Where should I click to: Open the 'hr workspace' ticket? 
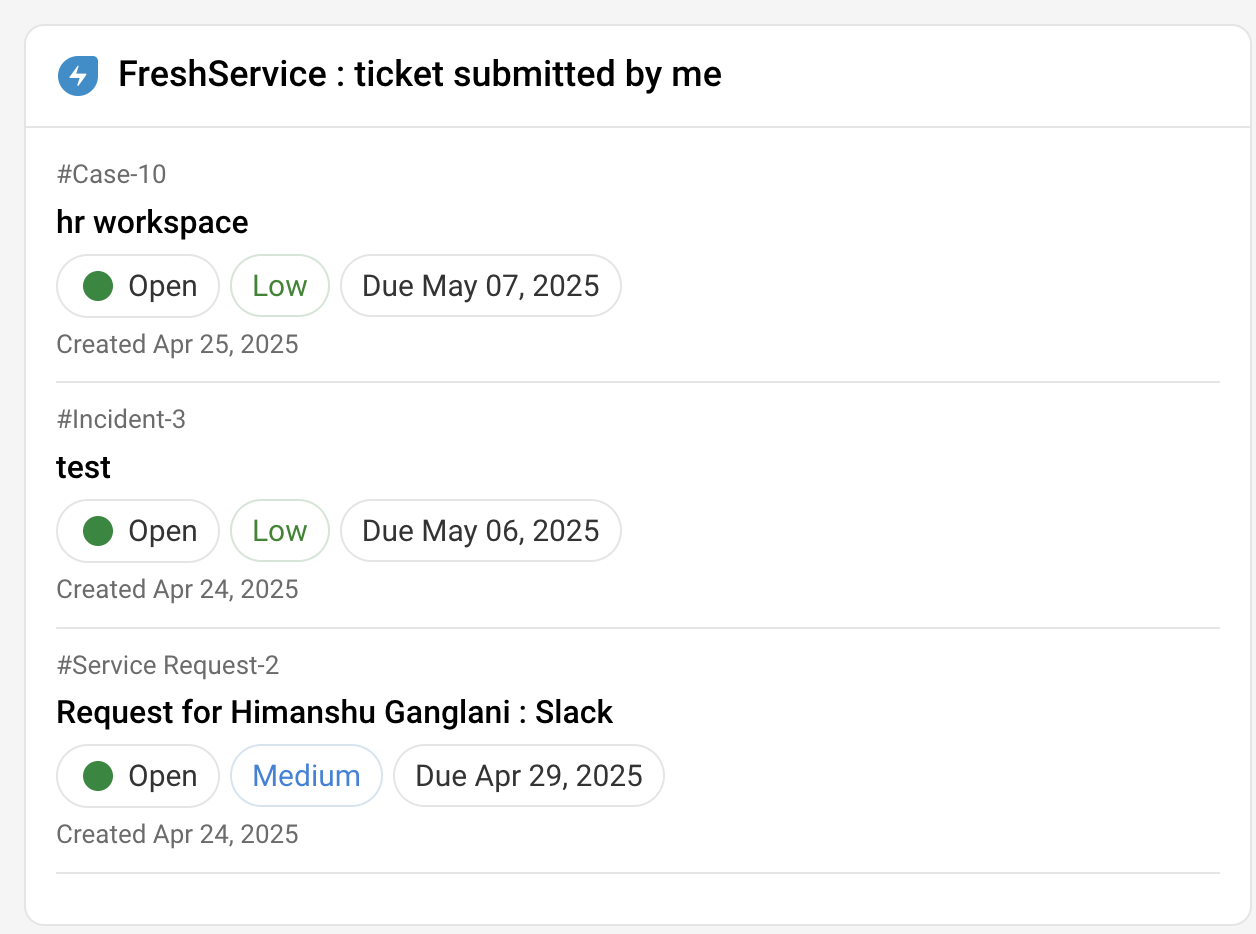coord(152,222)
